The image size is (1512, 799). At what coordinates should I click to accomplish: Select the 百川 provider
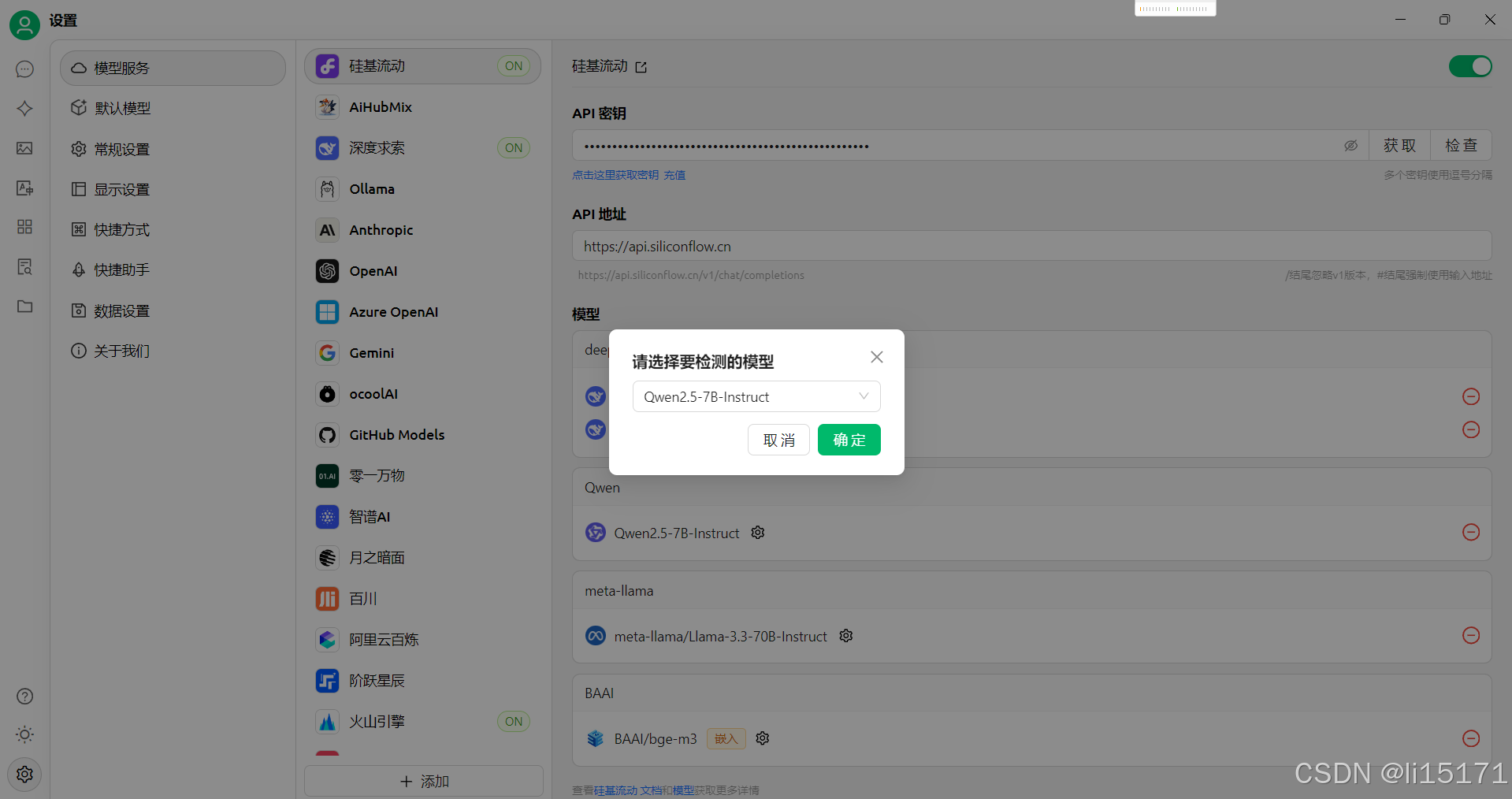tap(423, 599)
